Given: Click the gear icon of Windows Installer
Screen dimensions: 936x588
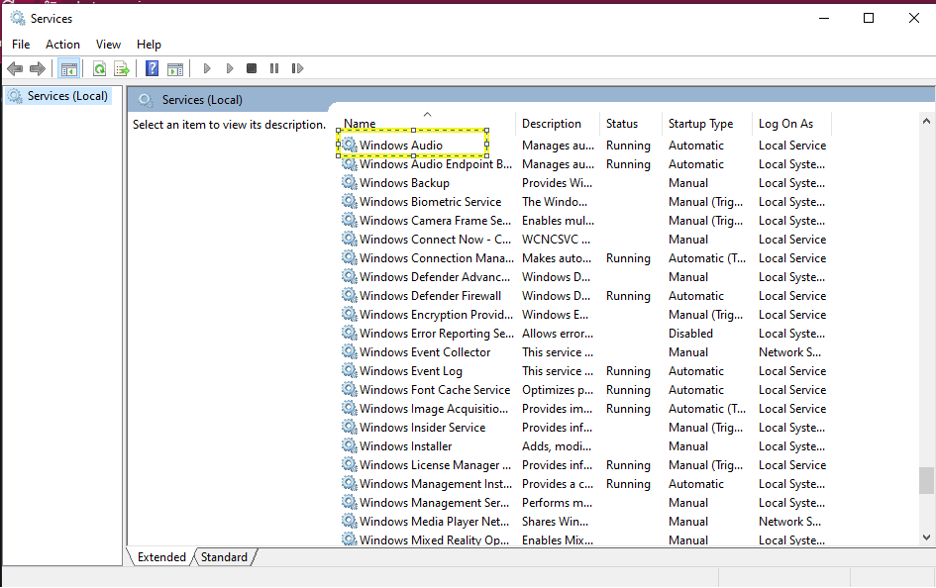Looking at the screenshot, I should (x=349, y=445).
